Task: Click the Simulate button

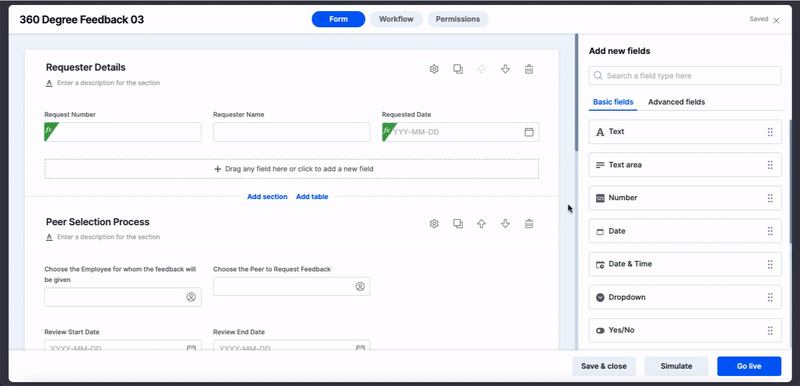Action: pos(677,366)
